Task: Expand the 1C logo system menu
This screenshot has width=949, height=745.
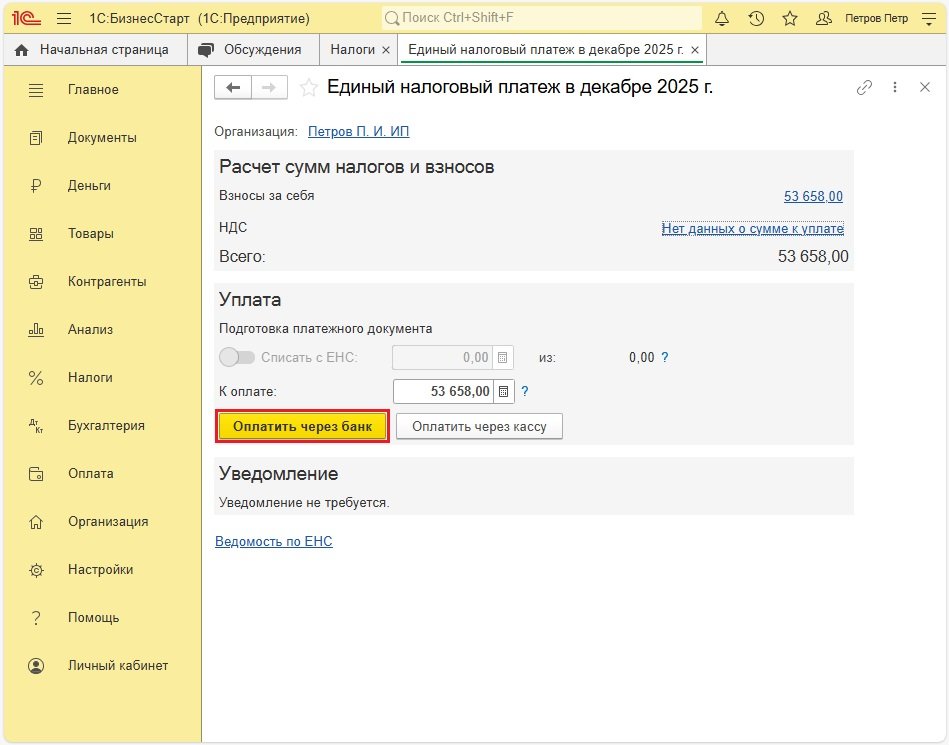Action: [x=29, y=19]
